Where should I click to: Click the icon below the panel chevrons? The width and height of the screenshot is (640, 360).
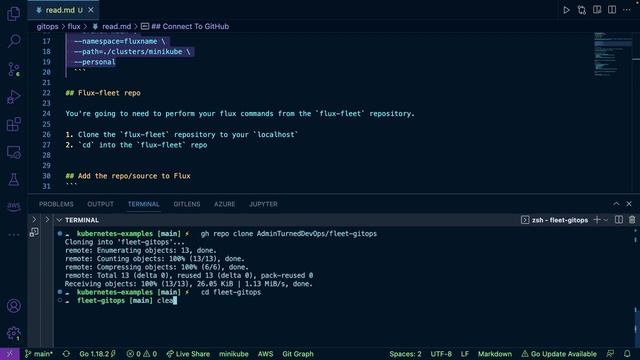coord(34,233)
